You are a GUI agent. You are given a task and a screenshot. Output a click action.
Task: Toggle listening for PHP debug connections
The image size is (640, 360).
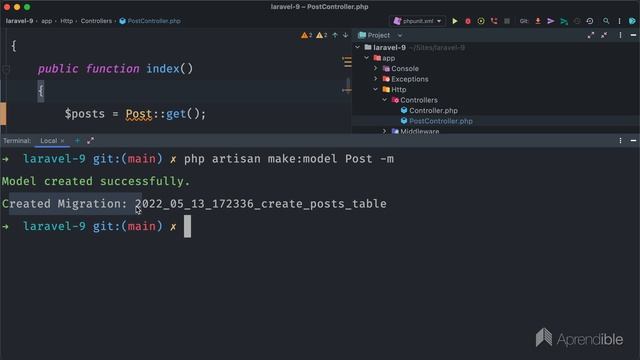[494, 21]
